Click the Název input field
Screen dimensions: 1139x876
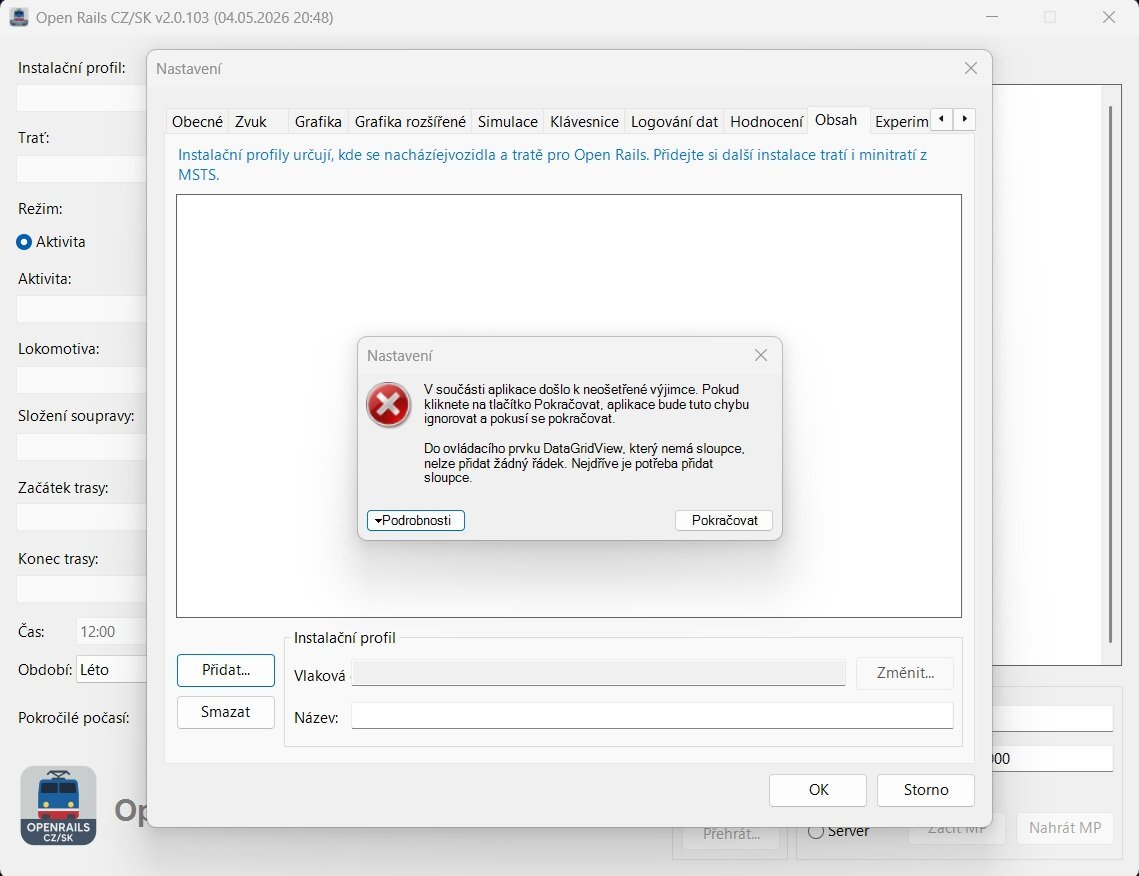[x=652, y=715]
